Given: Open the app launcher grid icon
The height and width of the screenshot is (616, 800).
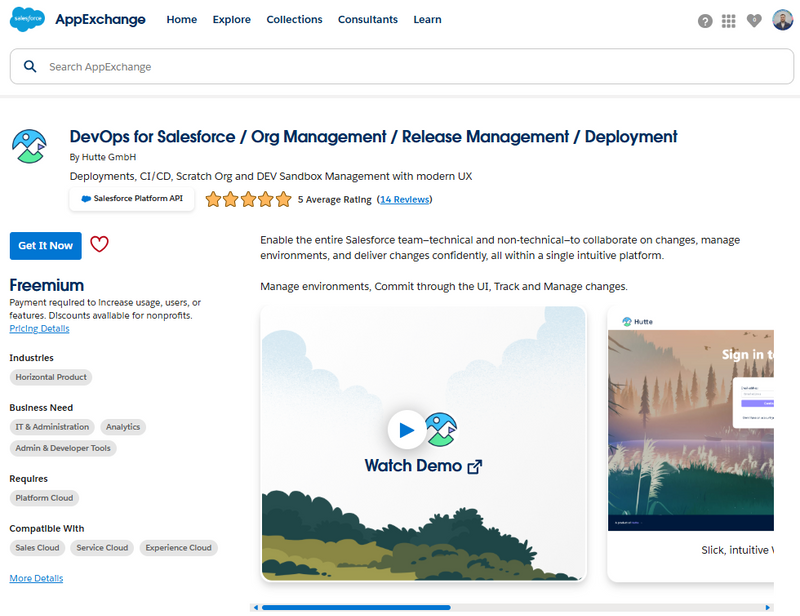Looking at the screenshot, I should point(729,21).
